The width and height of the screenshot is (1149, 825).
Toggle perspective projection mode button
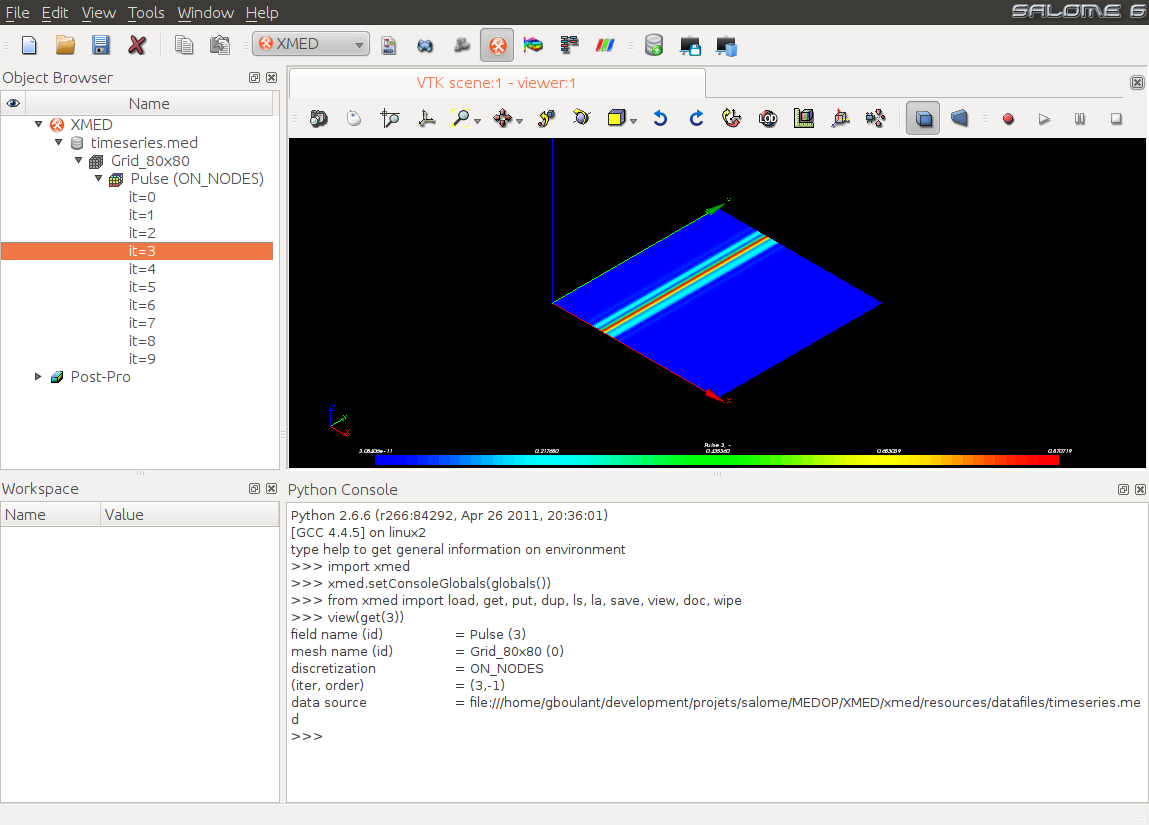(x=959, y=118)
